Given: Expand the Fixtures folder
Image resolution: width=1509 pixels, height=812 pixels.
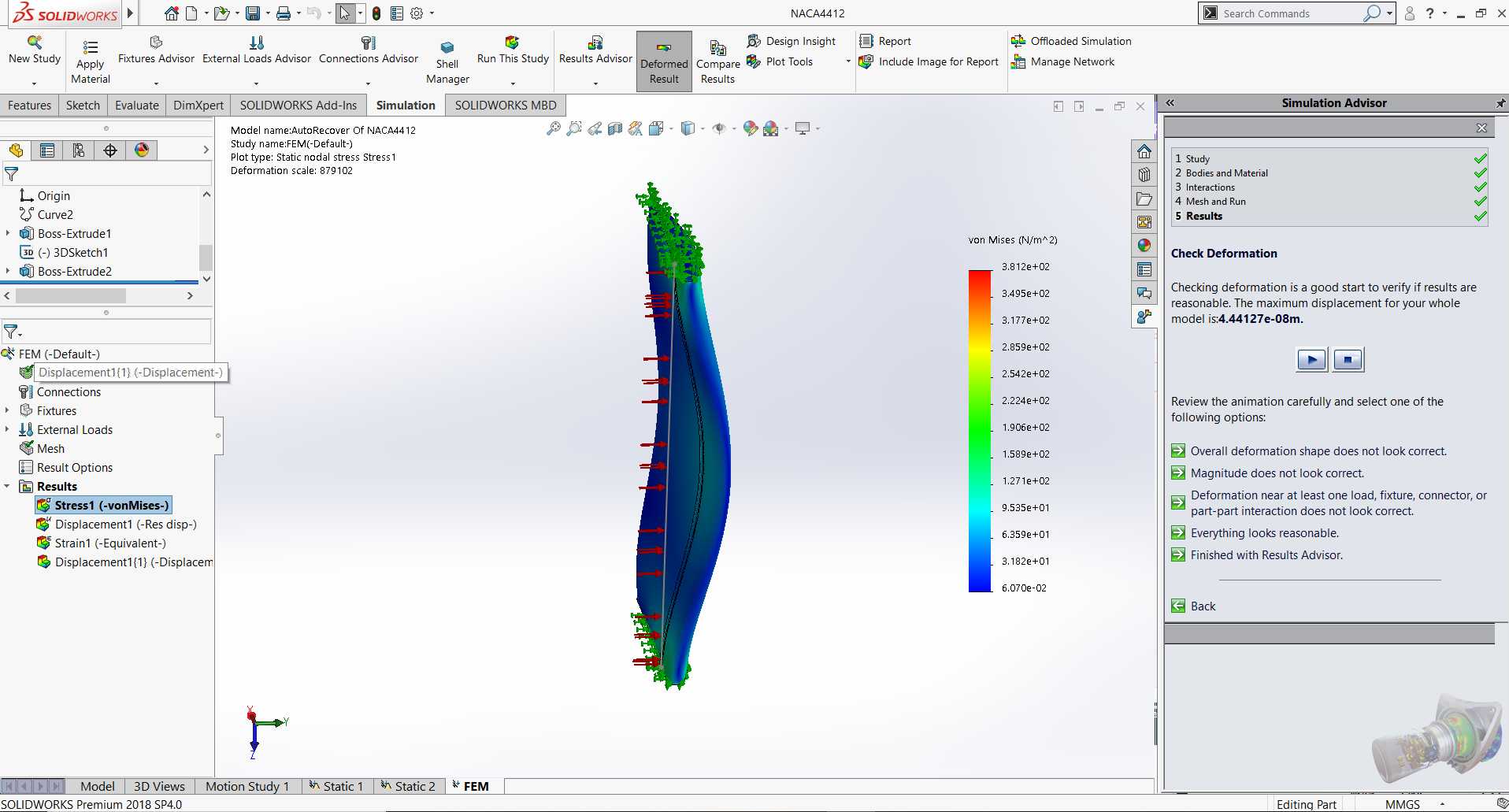Looking at the screenshot, I should (x=7, y=410).
